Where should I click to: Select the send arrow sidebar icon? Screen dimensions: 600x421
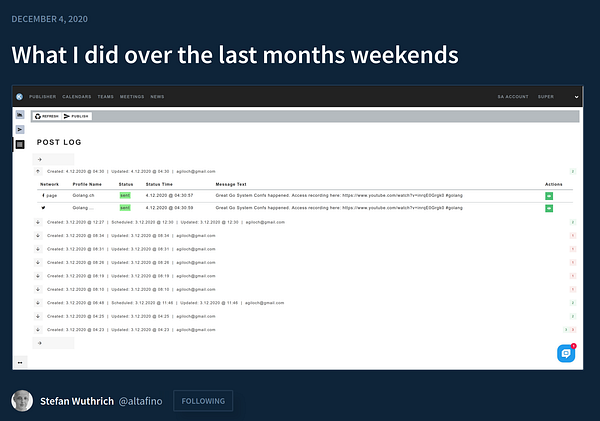click(20, 130)
